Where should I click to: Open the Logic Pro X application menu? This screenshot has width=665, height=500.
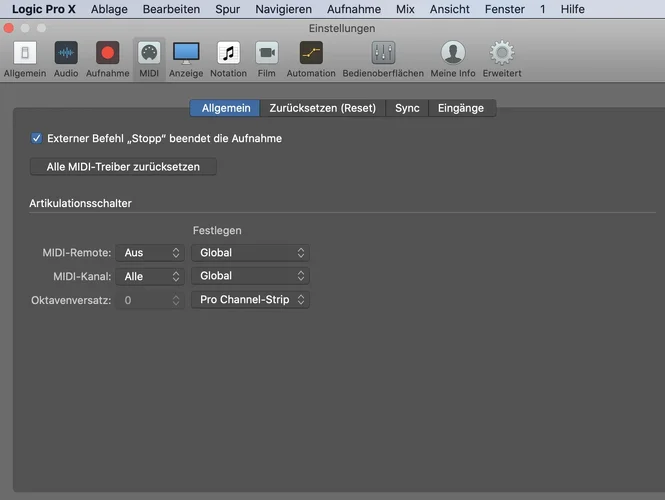(44, 9)
